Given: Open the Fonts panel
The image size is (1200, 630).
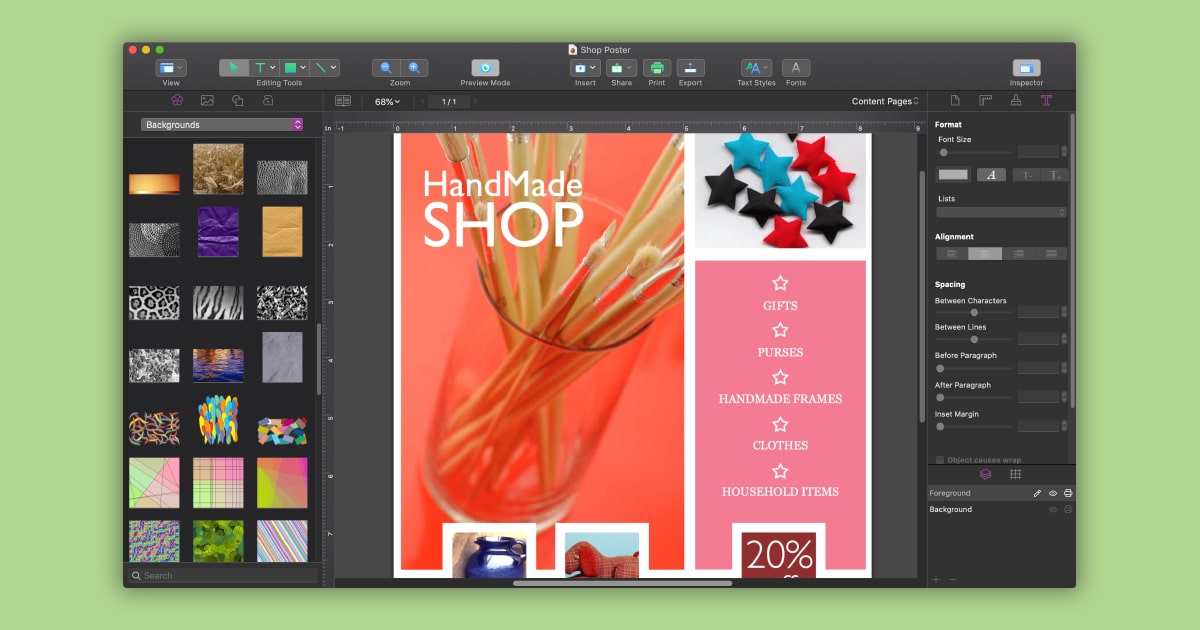Looking at the screenshot, I should pyautogui.click(x=796, y=67).
